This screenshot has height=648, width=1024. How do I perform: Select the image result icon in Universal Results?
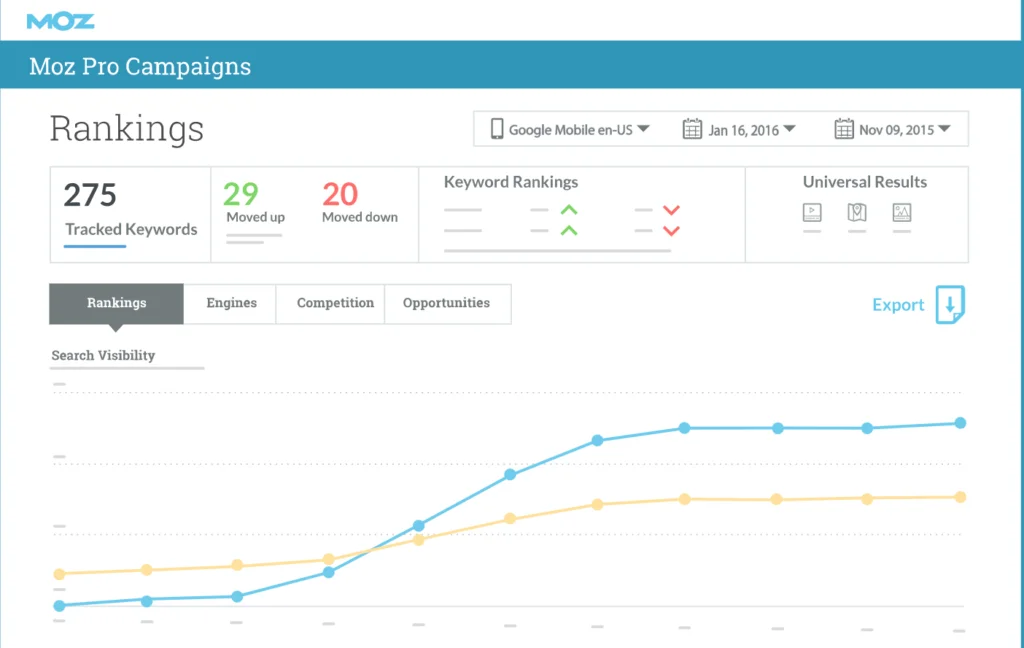point(902,212)
